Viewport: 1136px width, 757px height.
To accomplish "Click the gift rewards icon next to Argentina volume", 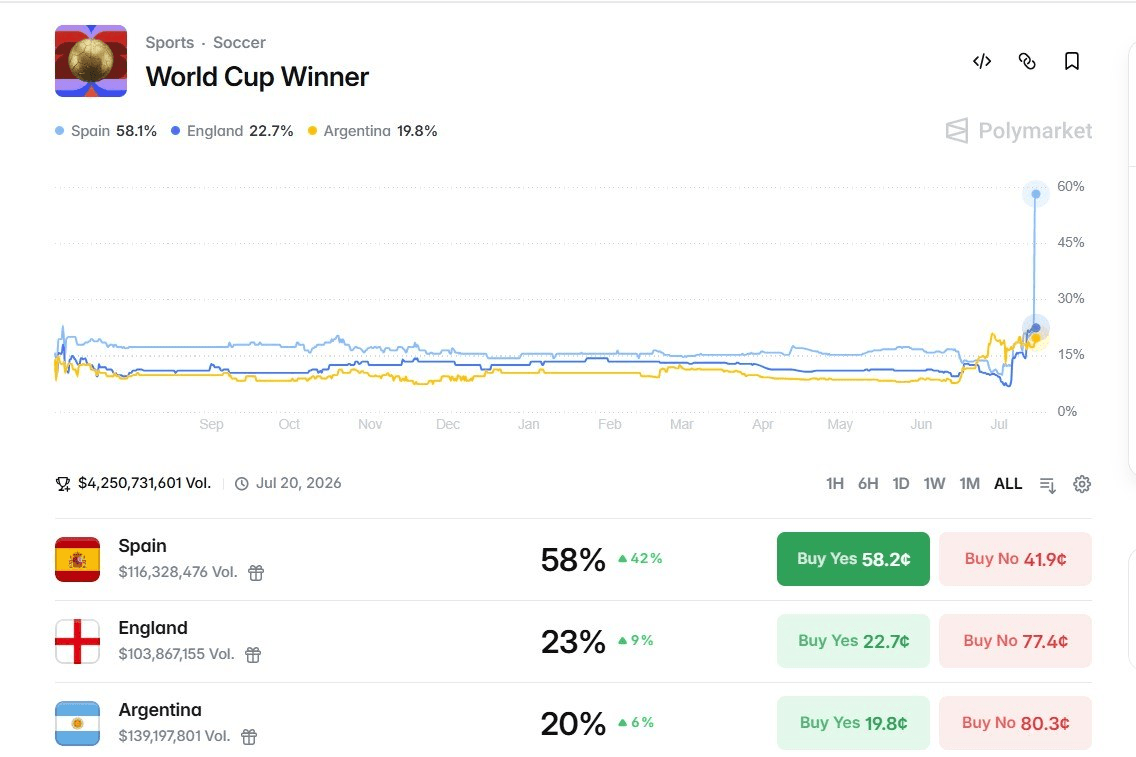I will (248, 737).
